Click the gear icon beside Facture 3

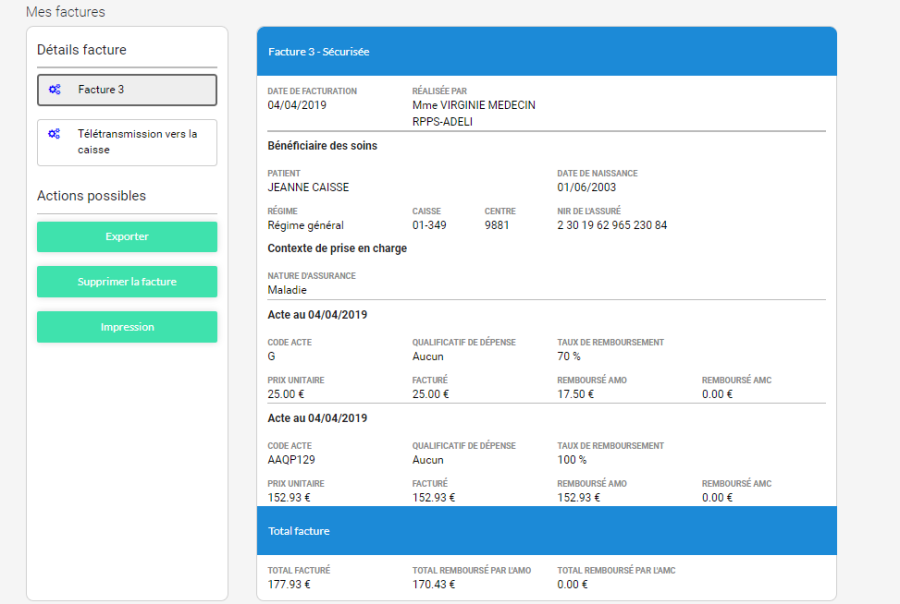(55, 90)
